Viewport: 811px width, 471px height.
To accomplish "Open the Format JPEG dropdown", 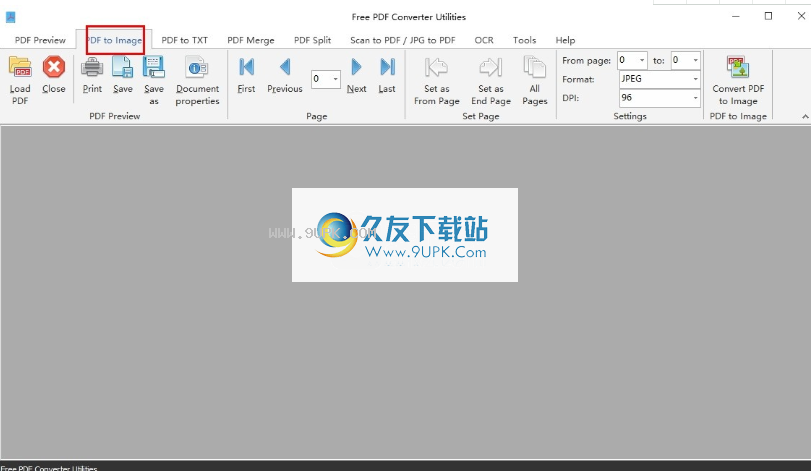I will pyautogui.click(x=695, y=79).
